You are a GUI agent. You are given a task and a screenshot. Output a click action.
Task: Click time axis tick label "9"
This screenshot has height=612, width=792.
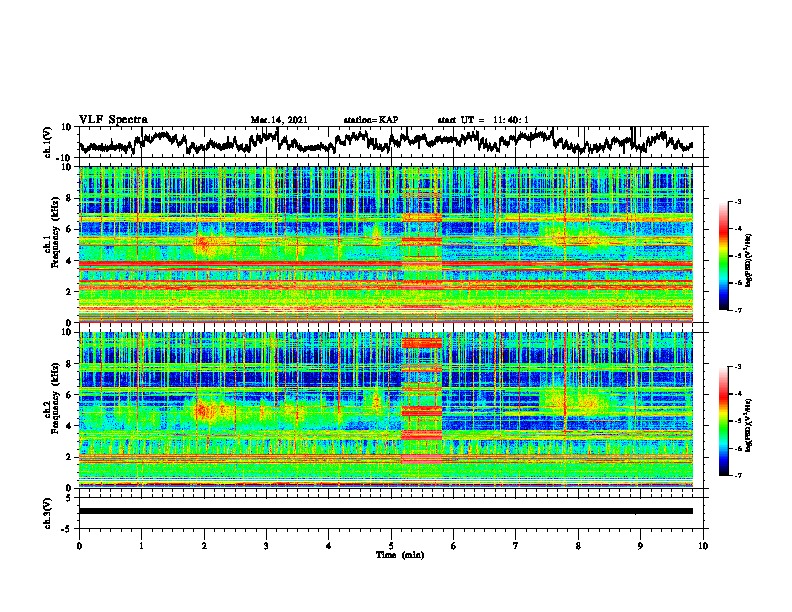point(640,546)
